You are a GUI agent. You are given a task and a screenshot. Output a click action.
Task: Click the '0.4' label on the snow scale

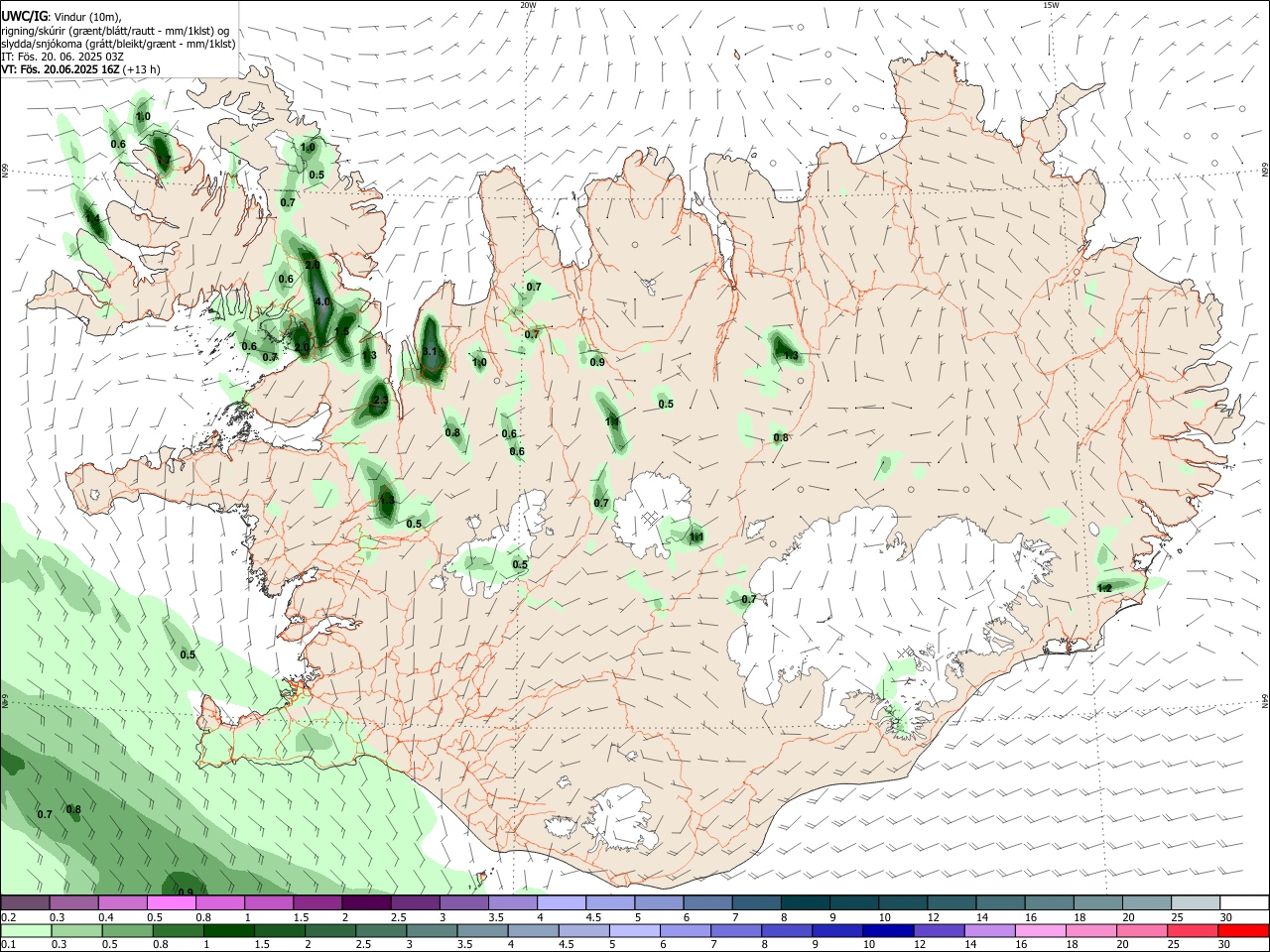(106, 917)
